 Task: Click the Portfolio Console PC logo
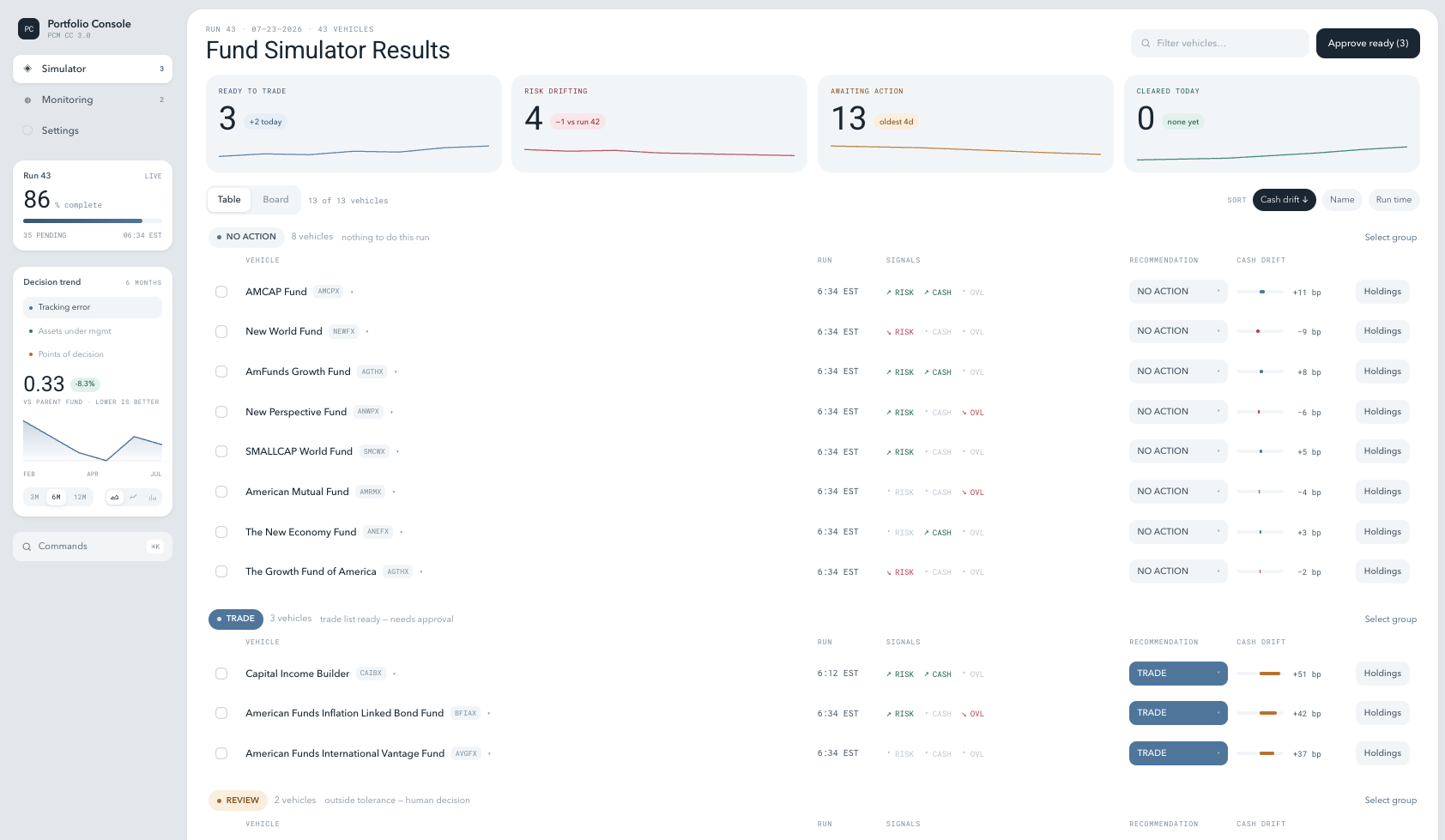coord(28,28)
